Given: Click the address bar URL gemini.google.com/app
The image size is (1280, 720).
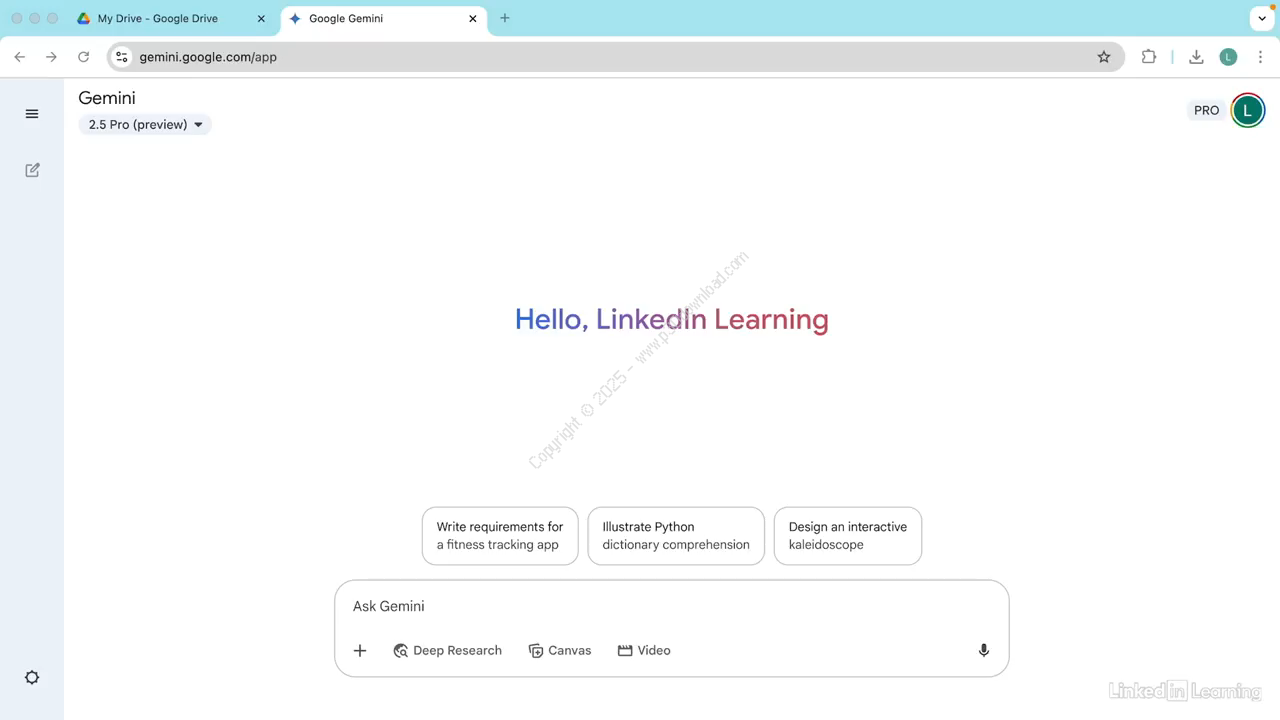Looking at the screenshot, I should (208, 57).
